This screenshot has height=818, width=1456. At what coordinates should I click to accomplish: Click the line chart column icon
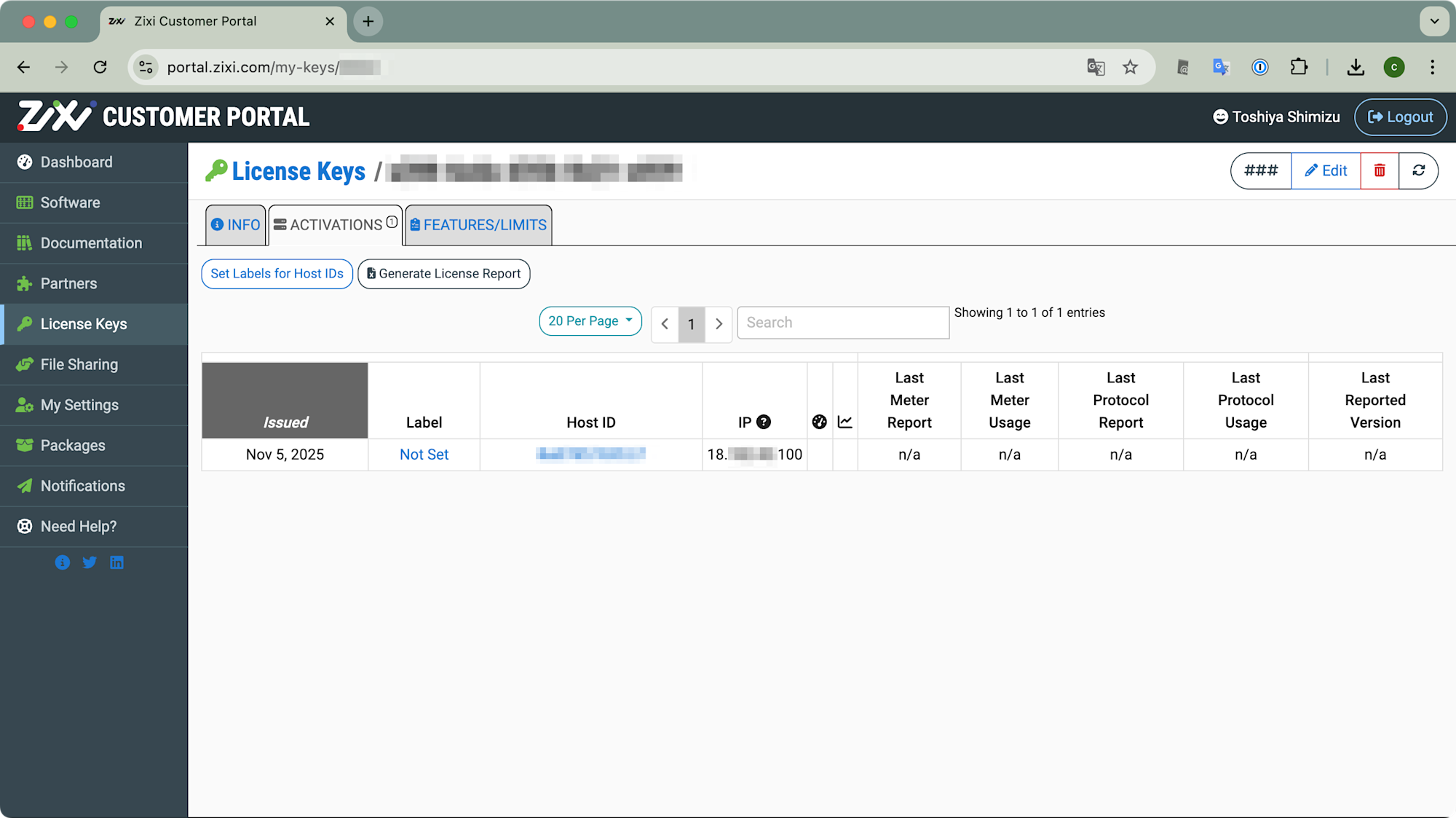(844, 422)
